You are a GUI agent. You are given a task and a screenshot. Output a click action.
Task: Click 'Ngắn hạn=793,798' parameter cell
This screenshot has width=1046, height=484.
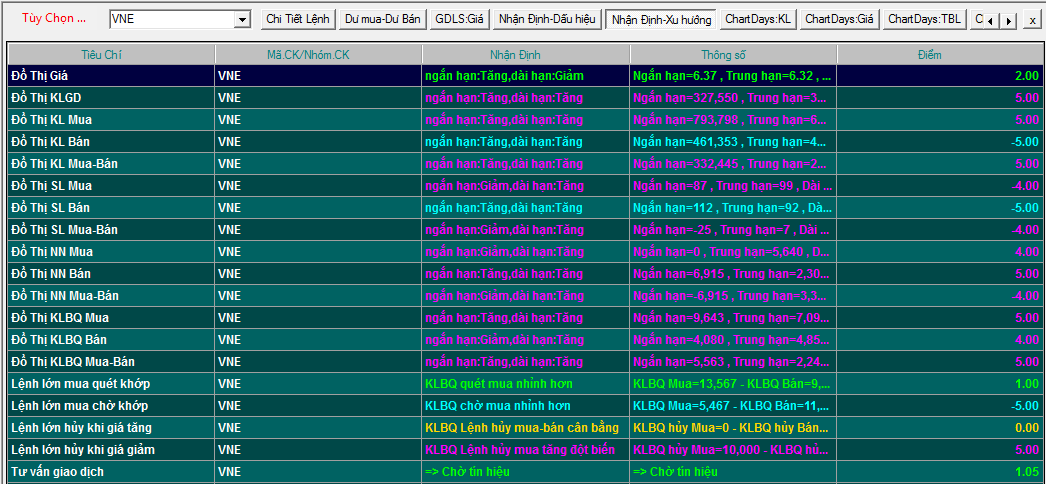(733, 120)
